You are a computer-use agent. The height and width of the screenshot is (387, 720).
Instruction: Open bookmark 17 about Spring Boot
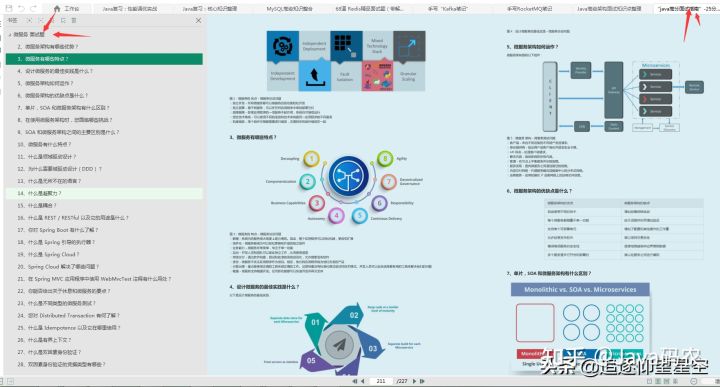point(57,230)
